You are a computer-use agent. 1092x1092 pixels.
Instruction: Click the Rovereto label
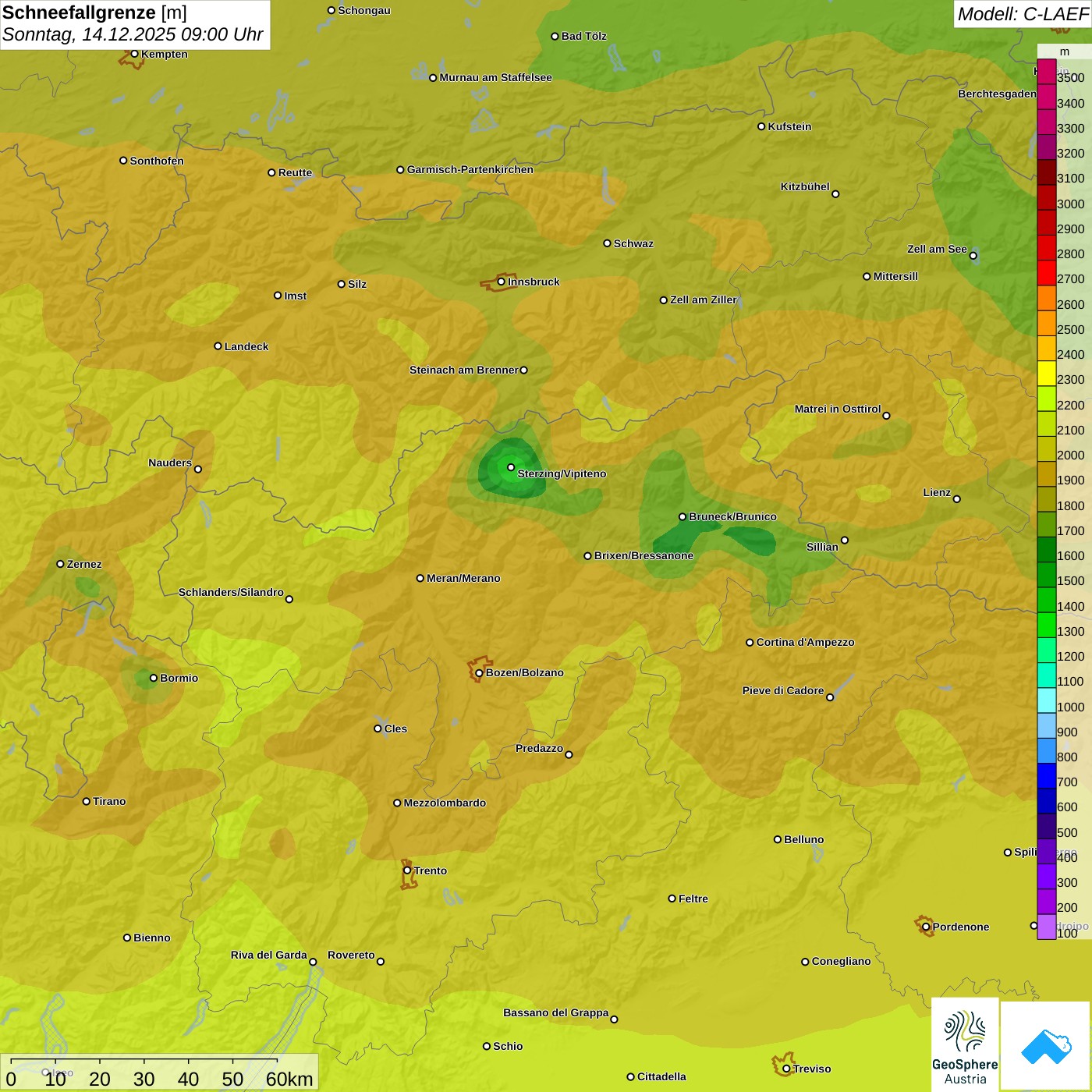click(x=351, y=955)
